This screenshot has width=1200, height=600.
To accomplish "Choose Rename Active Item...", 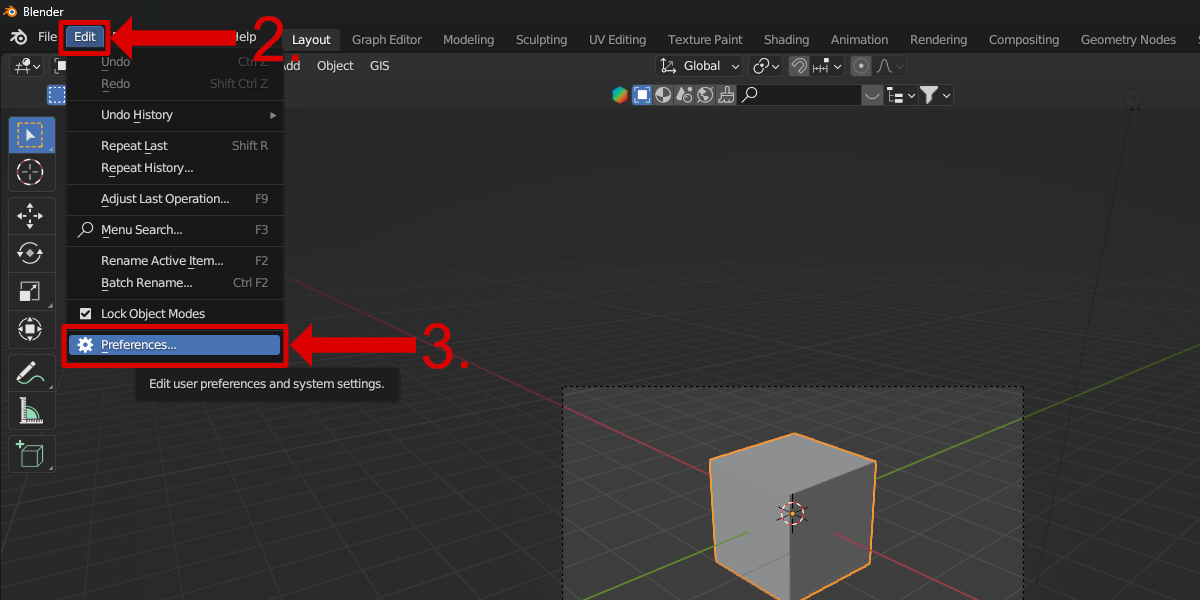I will coord(175,261).
